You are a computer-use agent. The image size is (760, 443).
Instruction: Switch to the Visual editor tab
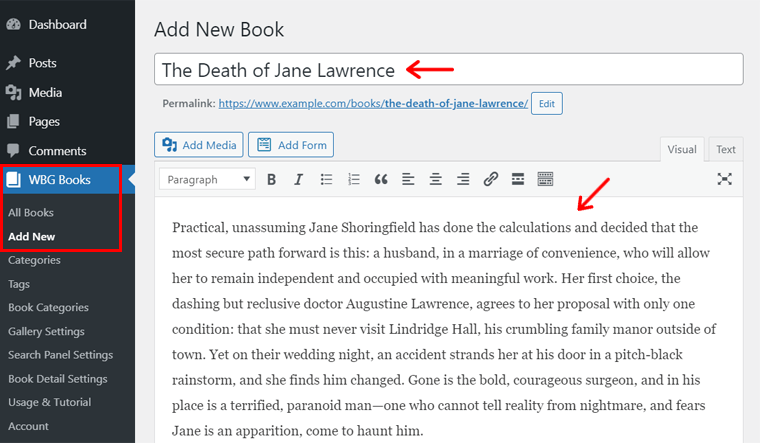tap(682, 150)
